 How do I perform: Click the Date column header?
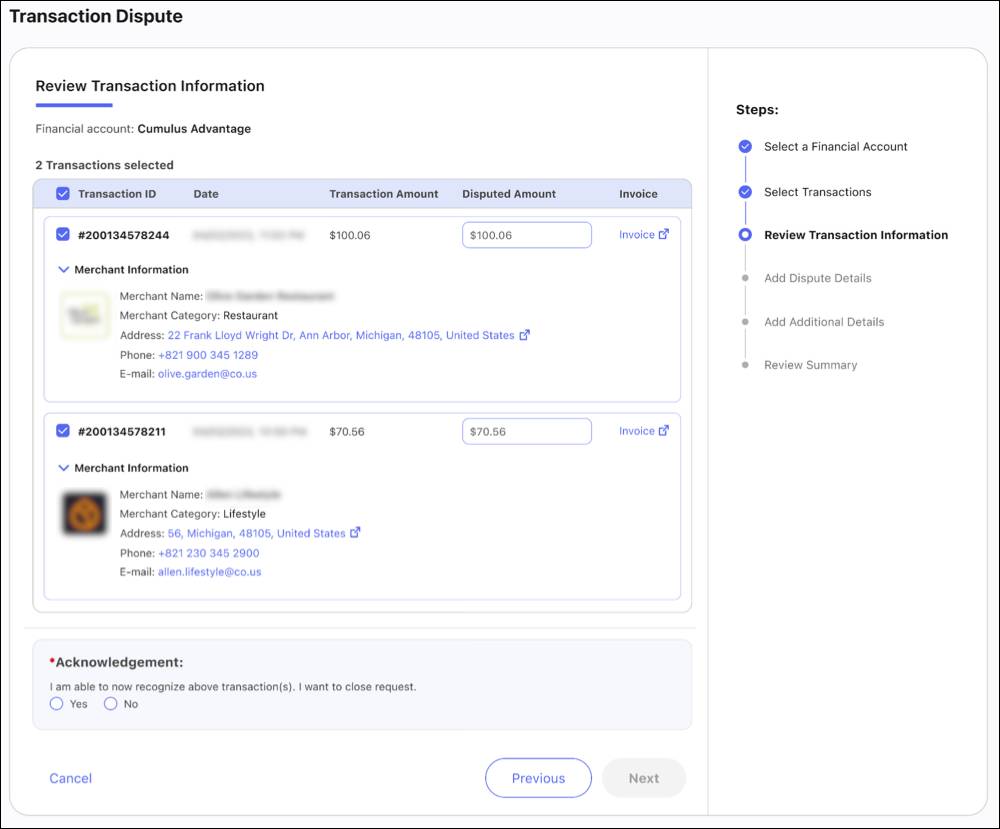[206, 194]
